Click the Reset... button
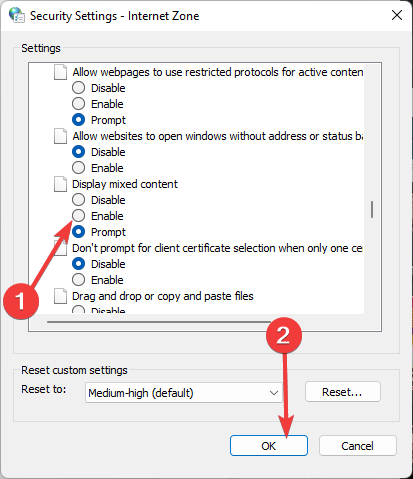The height and width of the screenshot is (479, 413). click(343, 392)
